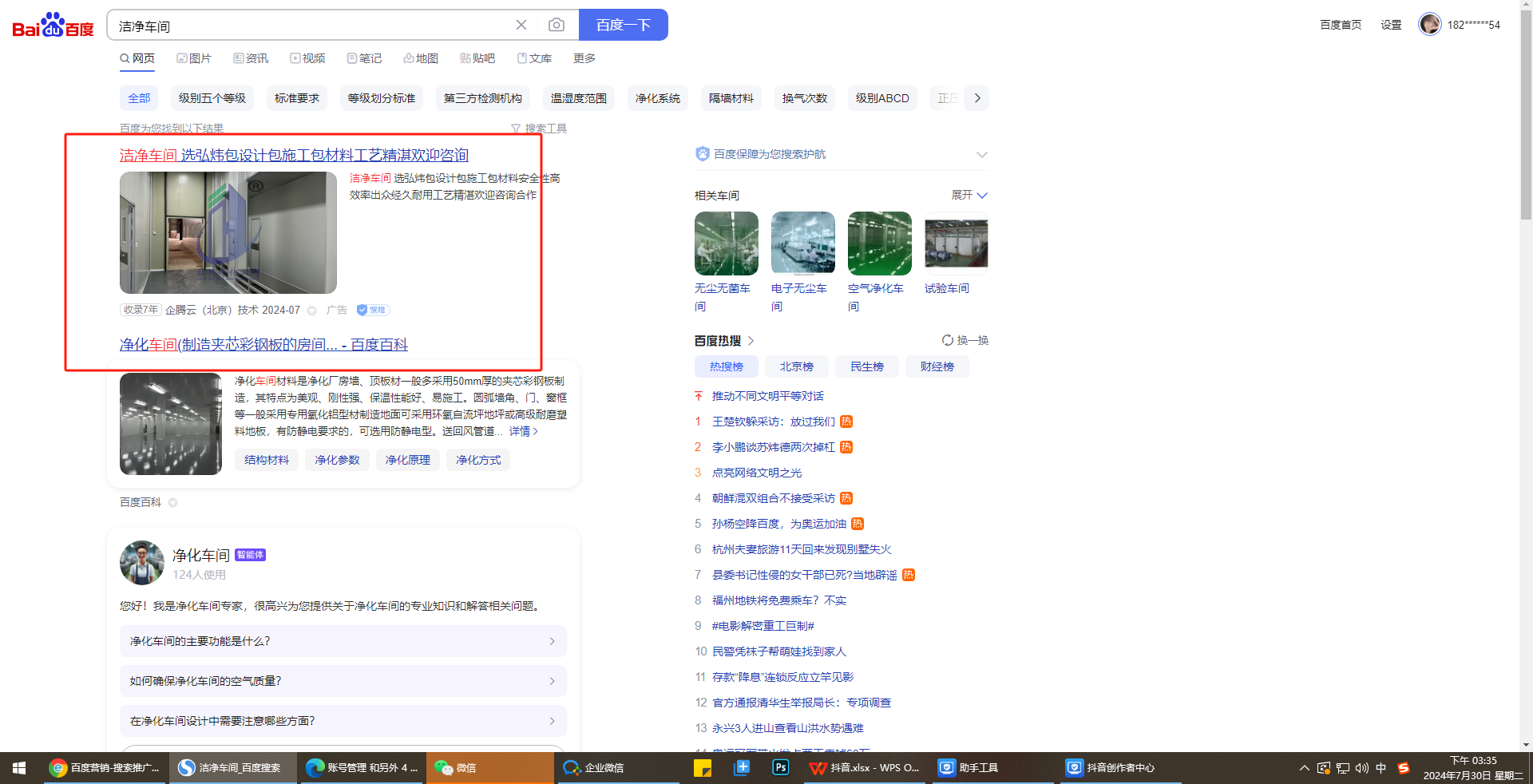Switch to the 图片 search tab
Viewport: 1533px width, 784px height.
coord(194,58)
